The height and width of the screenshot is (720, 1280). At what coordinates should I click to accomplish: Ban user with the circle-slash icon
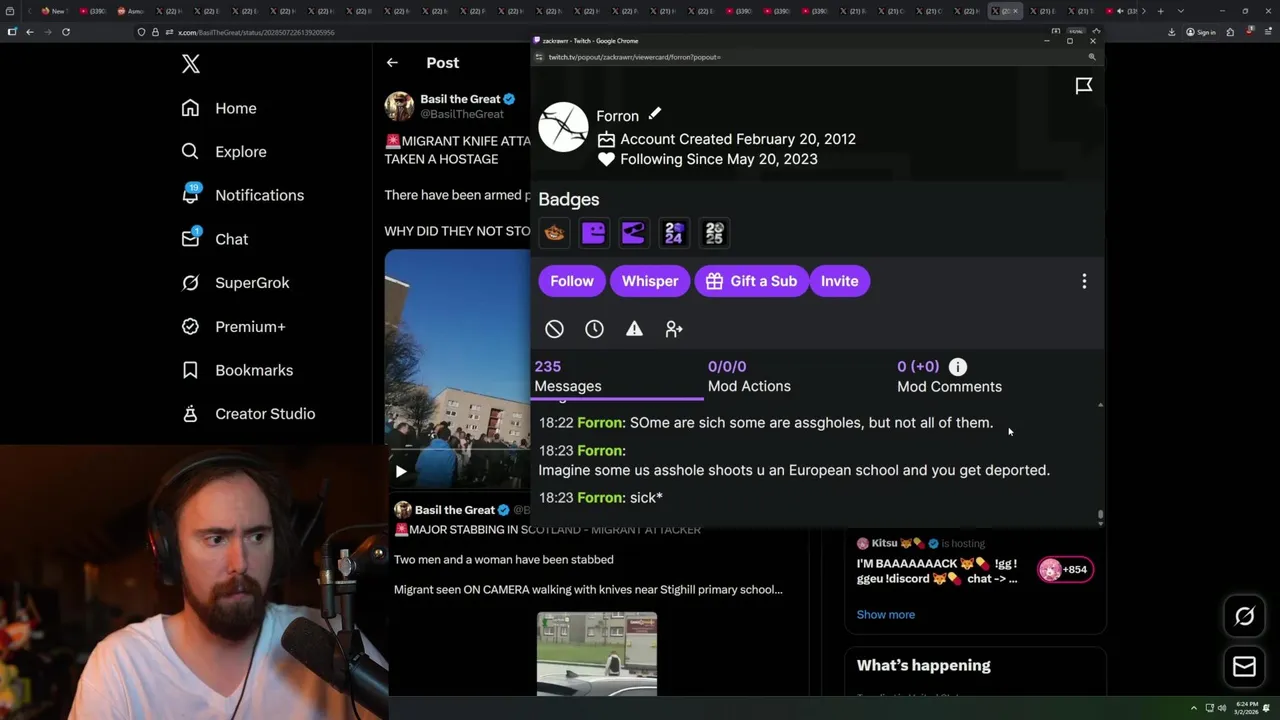554,329
